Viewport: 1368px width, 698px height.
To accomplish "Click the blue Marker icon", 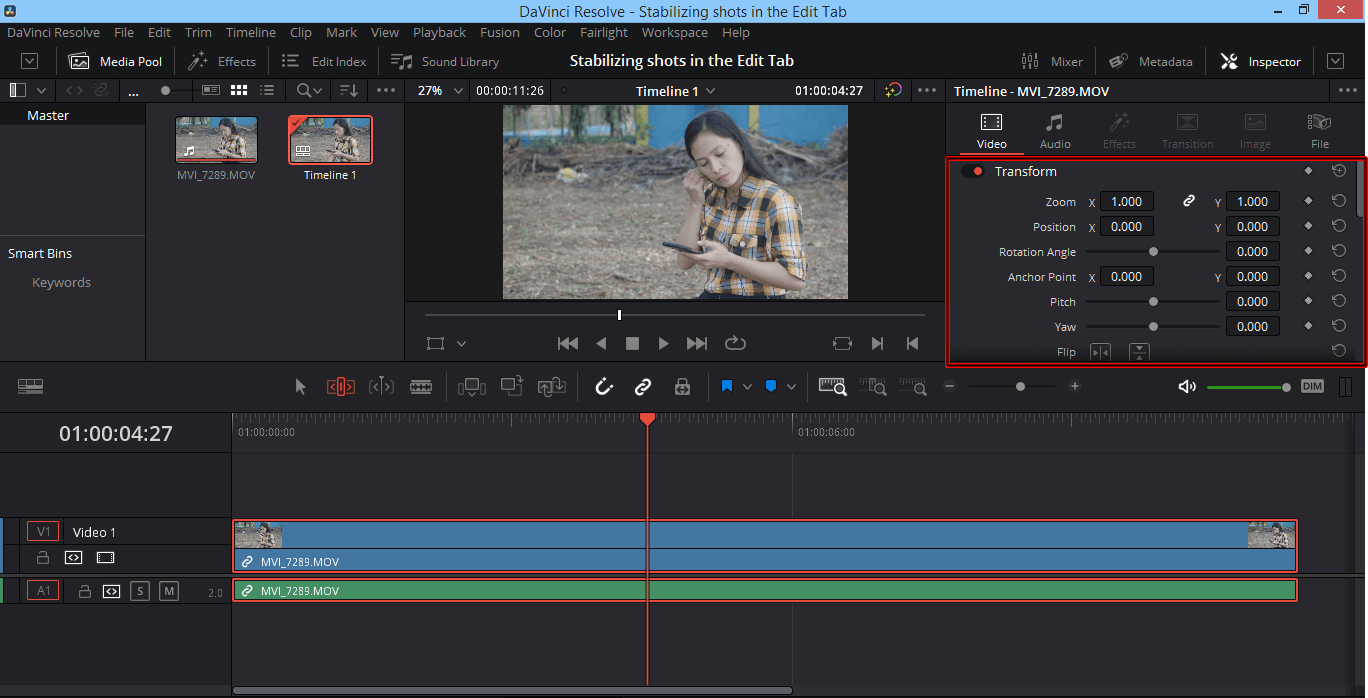I will (771, 386).
